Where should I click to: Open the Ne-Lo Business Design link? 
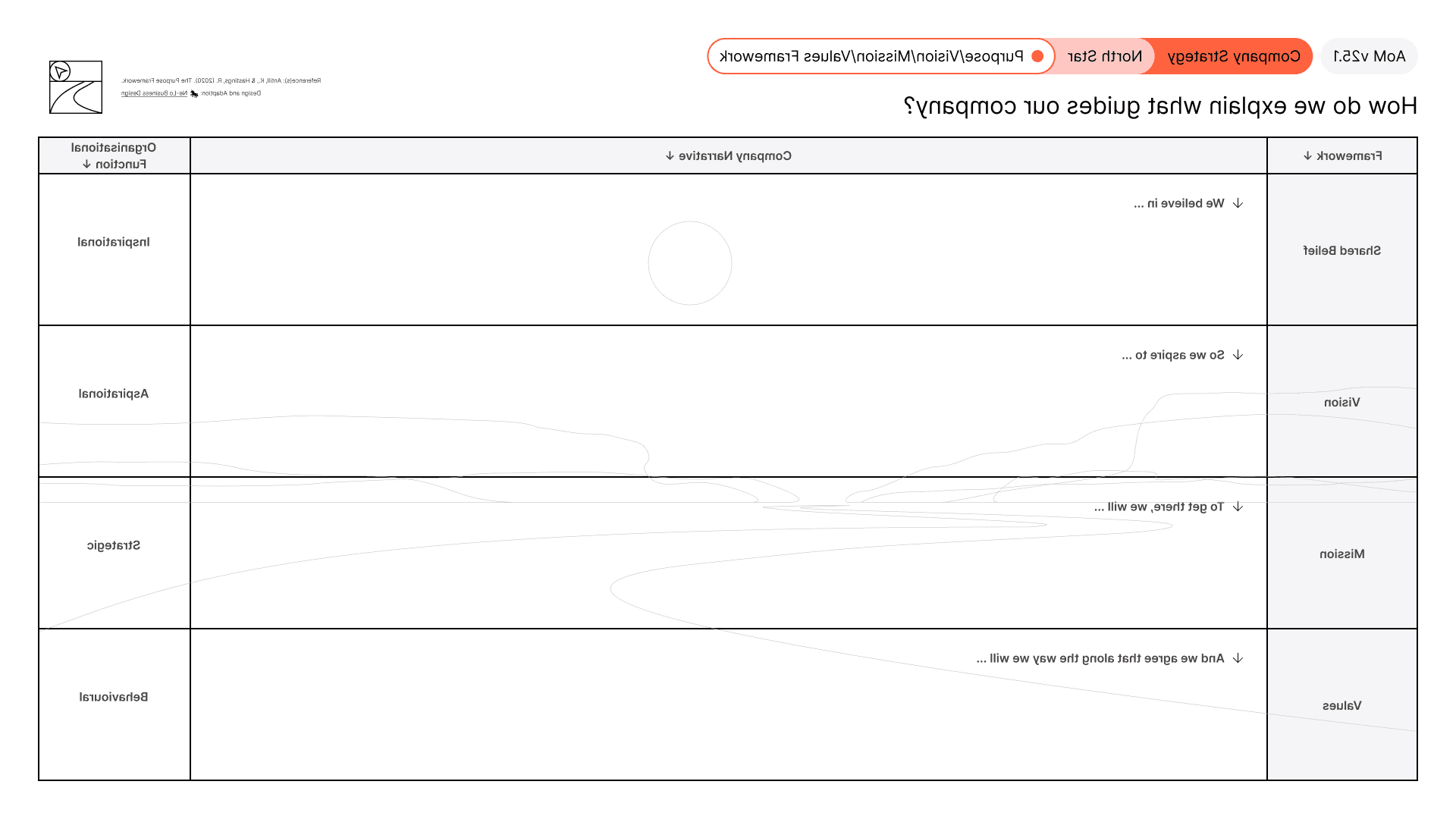click(154, 93)
